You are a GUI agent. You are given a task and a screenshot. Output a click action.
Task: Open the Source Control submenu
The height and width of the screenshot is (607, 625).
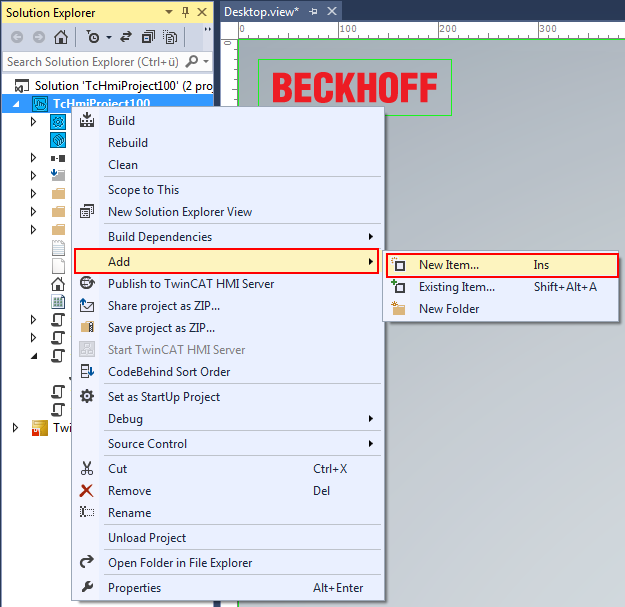(x=227, y=444)
